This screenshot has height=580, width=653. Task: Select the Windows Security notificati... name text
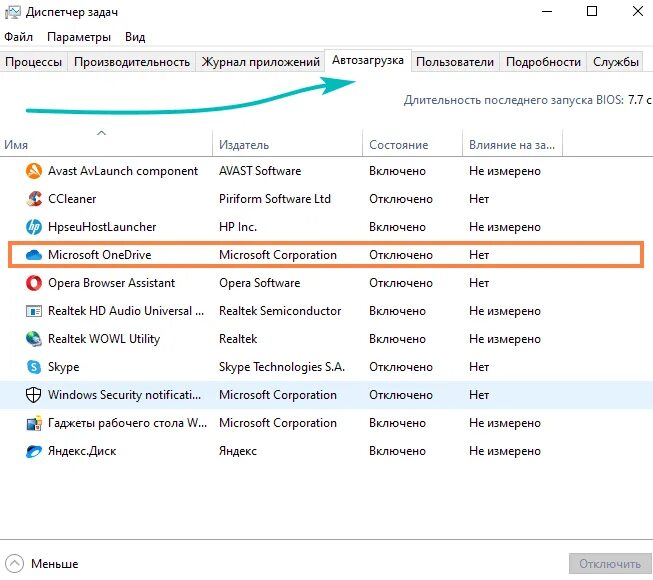pyautogui.click(x=124, y=395)
